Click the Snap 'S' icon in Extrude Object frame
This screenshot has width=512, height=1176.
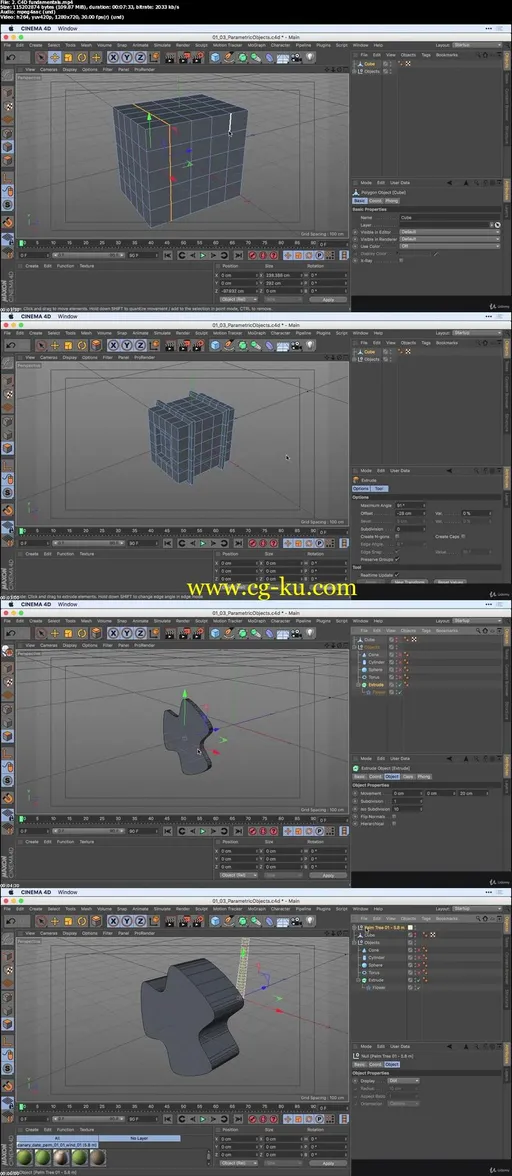point(7,781)
